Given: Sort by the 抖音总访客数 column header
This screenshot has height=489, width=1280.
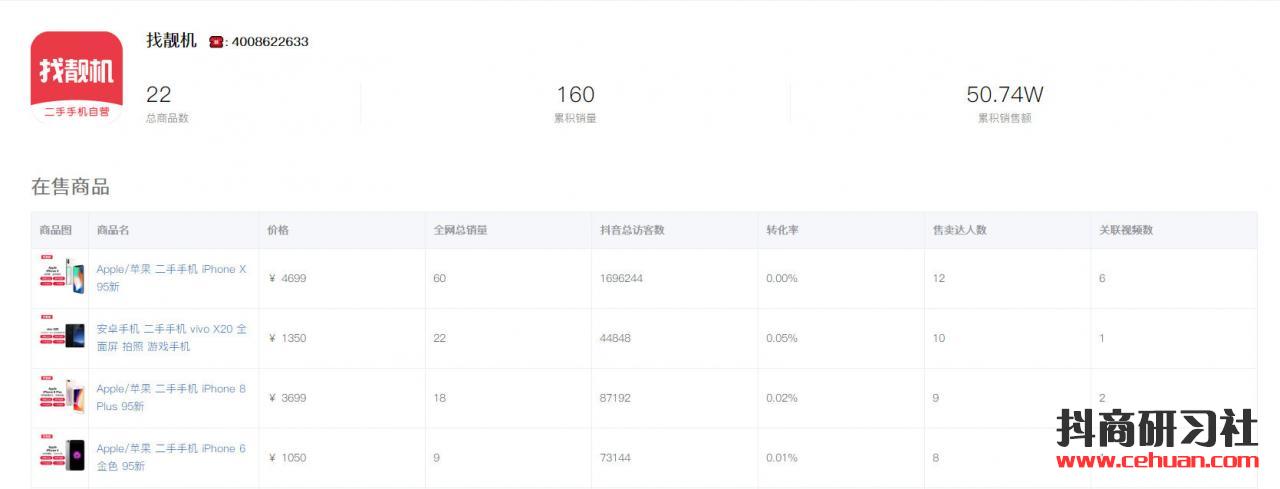Looking at the screenshot, I should click(632, 230).
